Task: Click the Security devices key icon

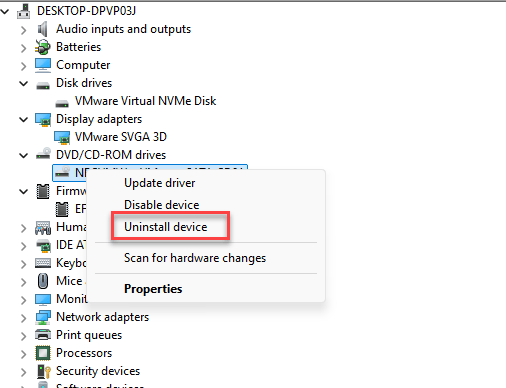Action: coord(44,371)
